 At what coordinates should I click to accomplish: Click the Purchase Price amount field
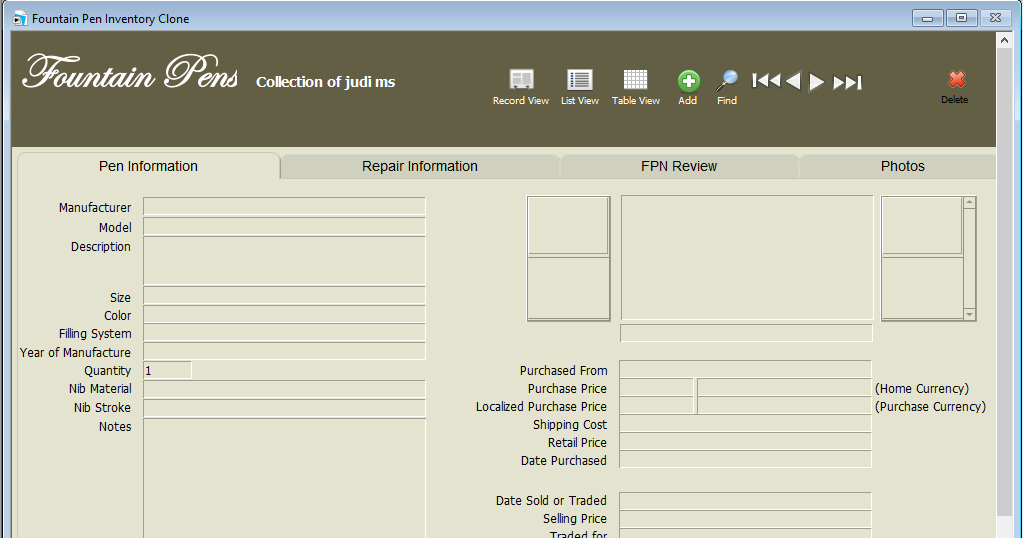tap(656, 387)
